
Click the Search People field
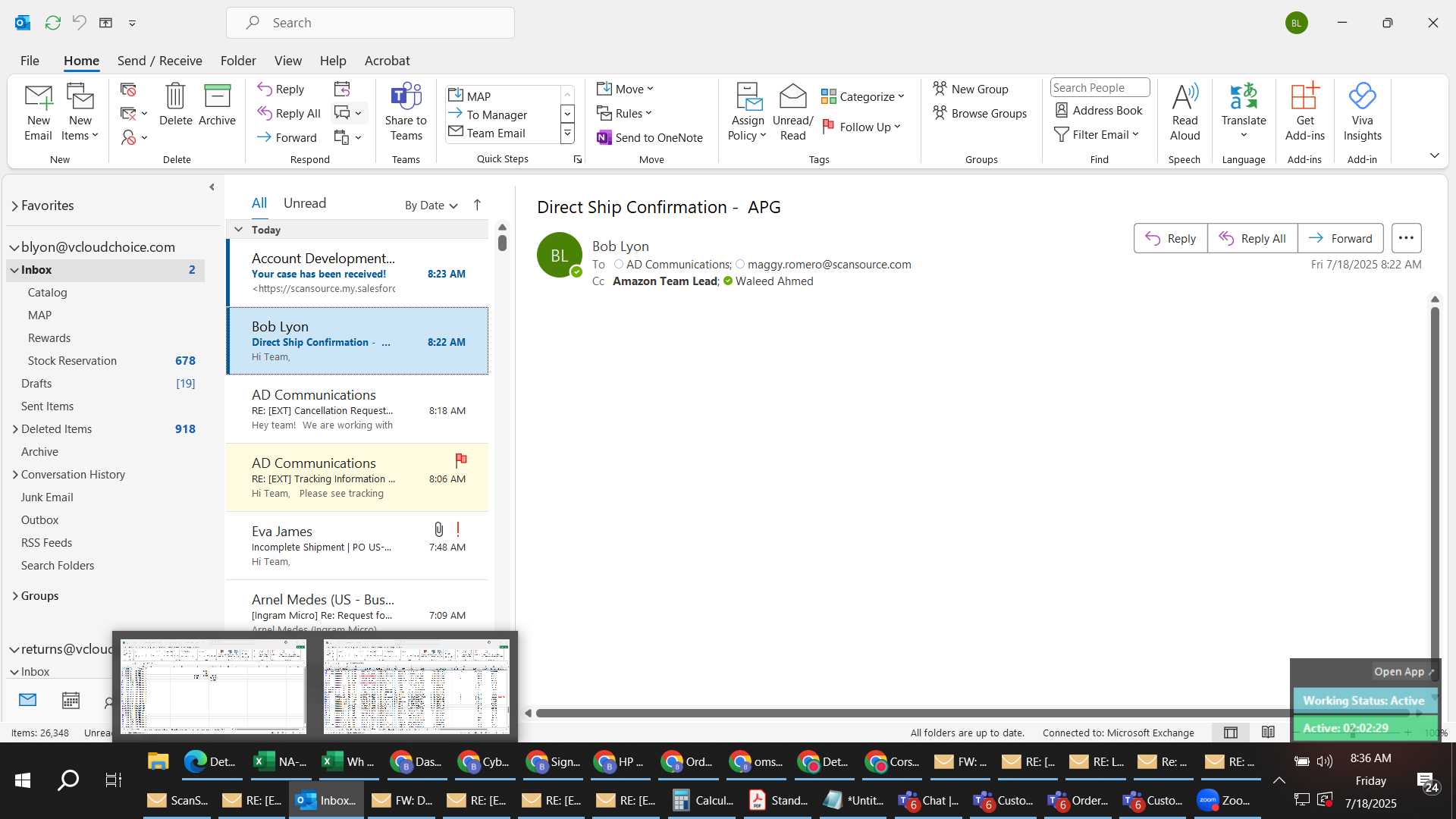click(1100, 87)
